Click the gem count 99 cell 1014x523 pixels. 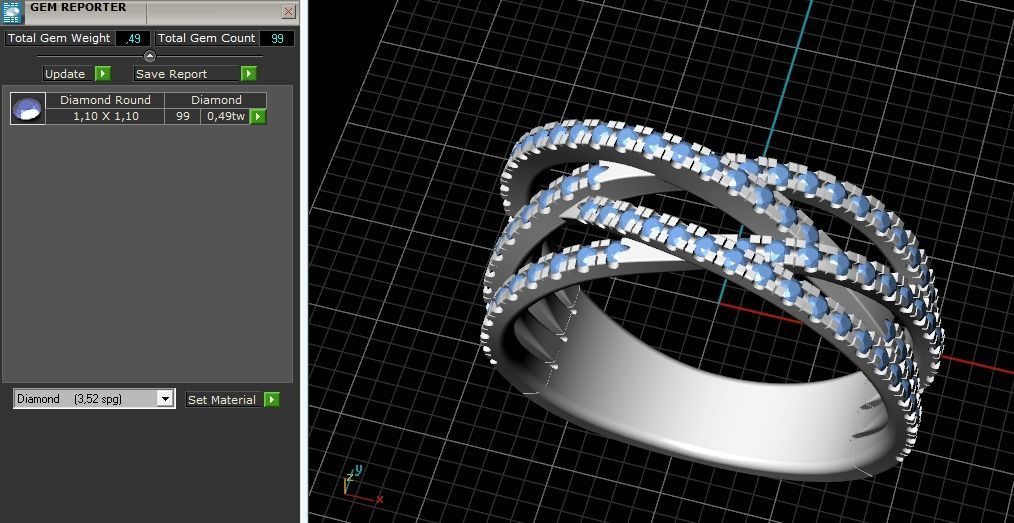(x=182, y=116)
